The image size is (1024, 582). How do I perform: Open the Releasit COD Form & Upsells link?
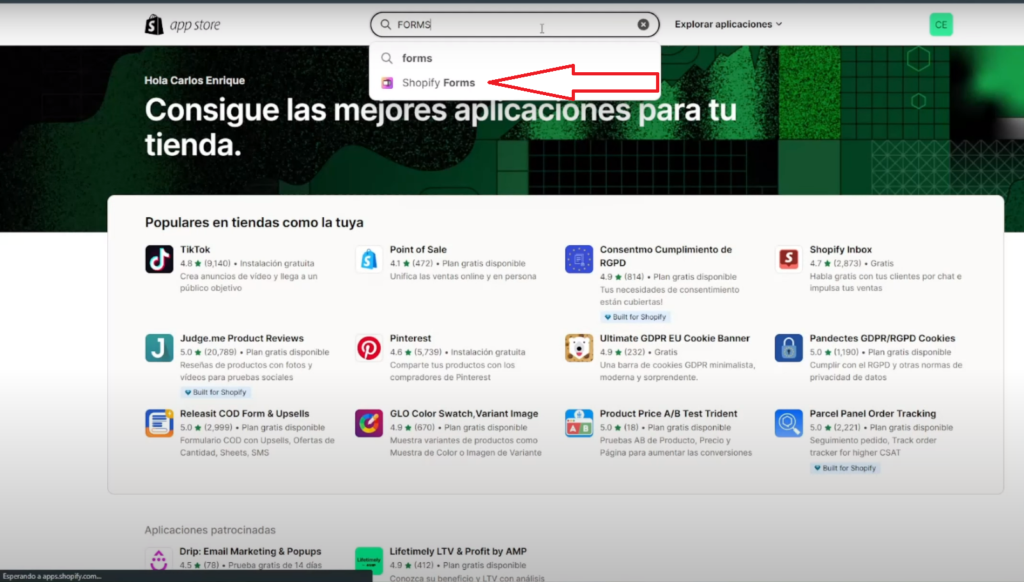pos(244,413)
